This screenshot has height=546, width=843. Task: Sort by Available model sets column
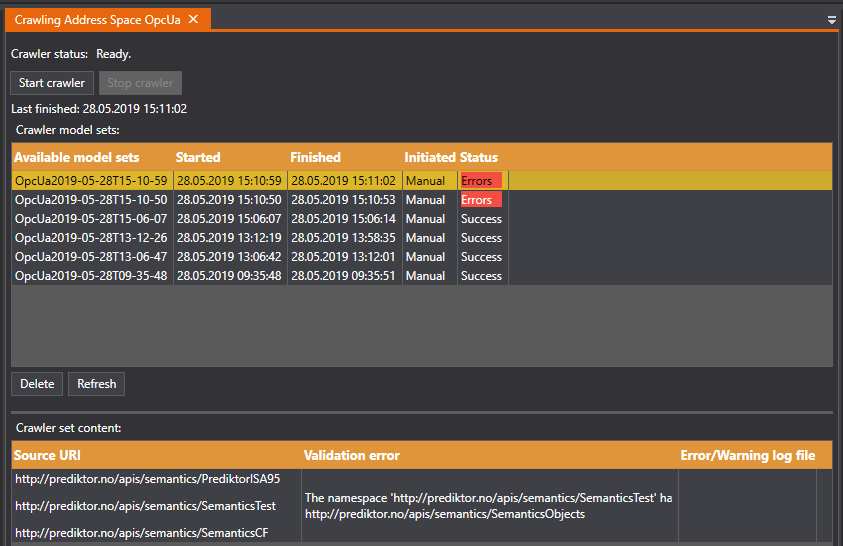click(x=77, y=157)
